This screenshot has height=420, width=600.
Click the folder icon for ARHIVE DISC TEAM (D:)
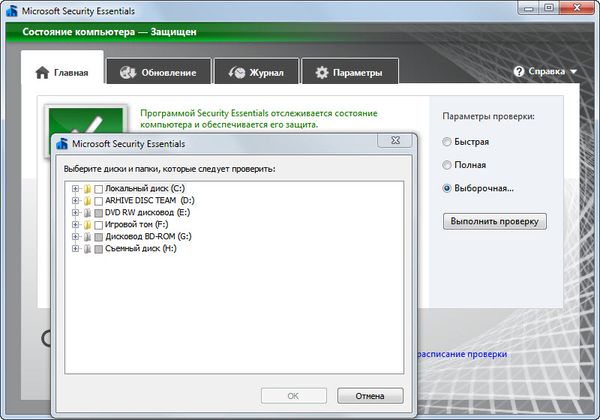[x=88, y=200]
